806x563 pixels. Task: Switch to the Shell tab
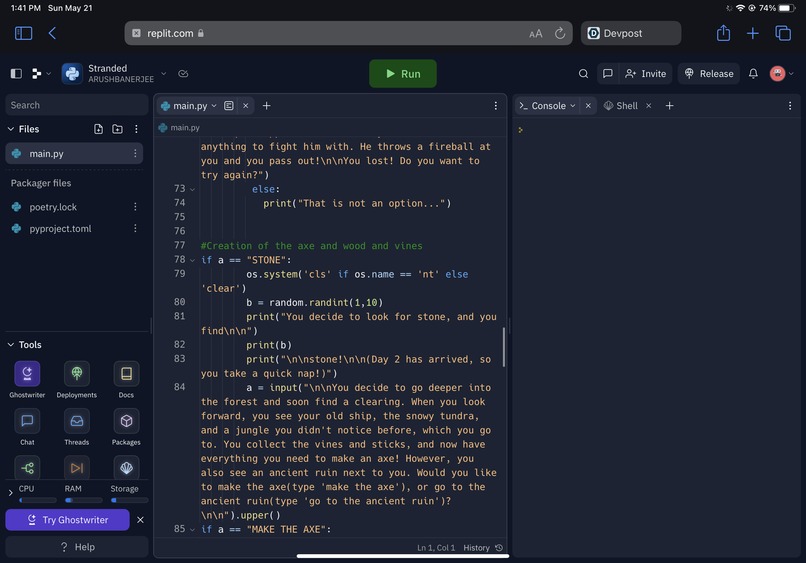coord(621,105)
